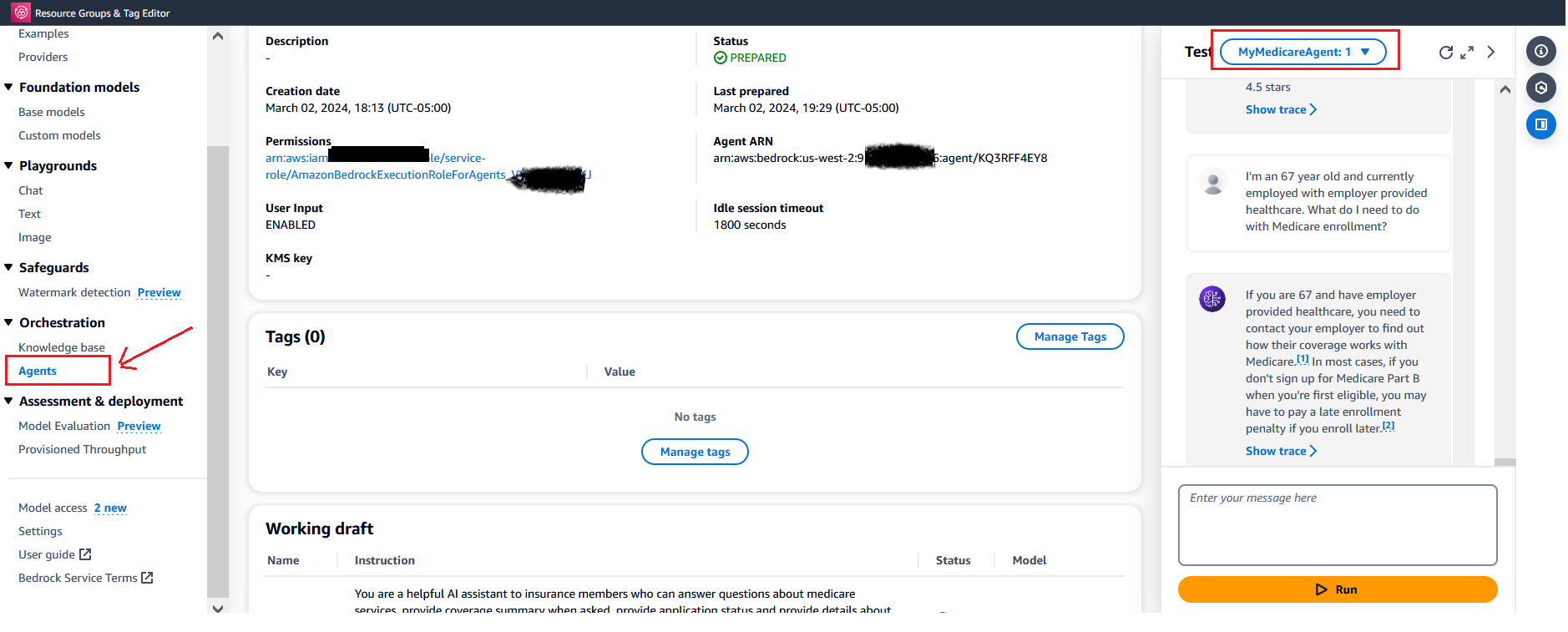Open the info panel icon on right rail
This screenshot has width=1568, height=632.
[1541, 51]
